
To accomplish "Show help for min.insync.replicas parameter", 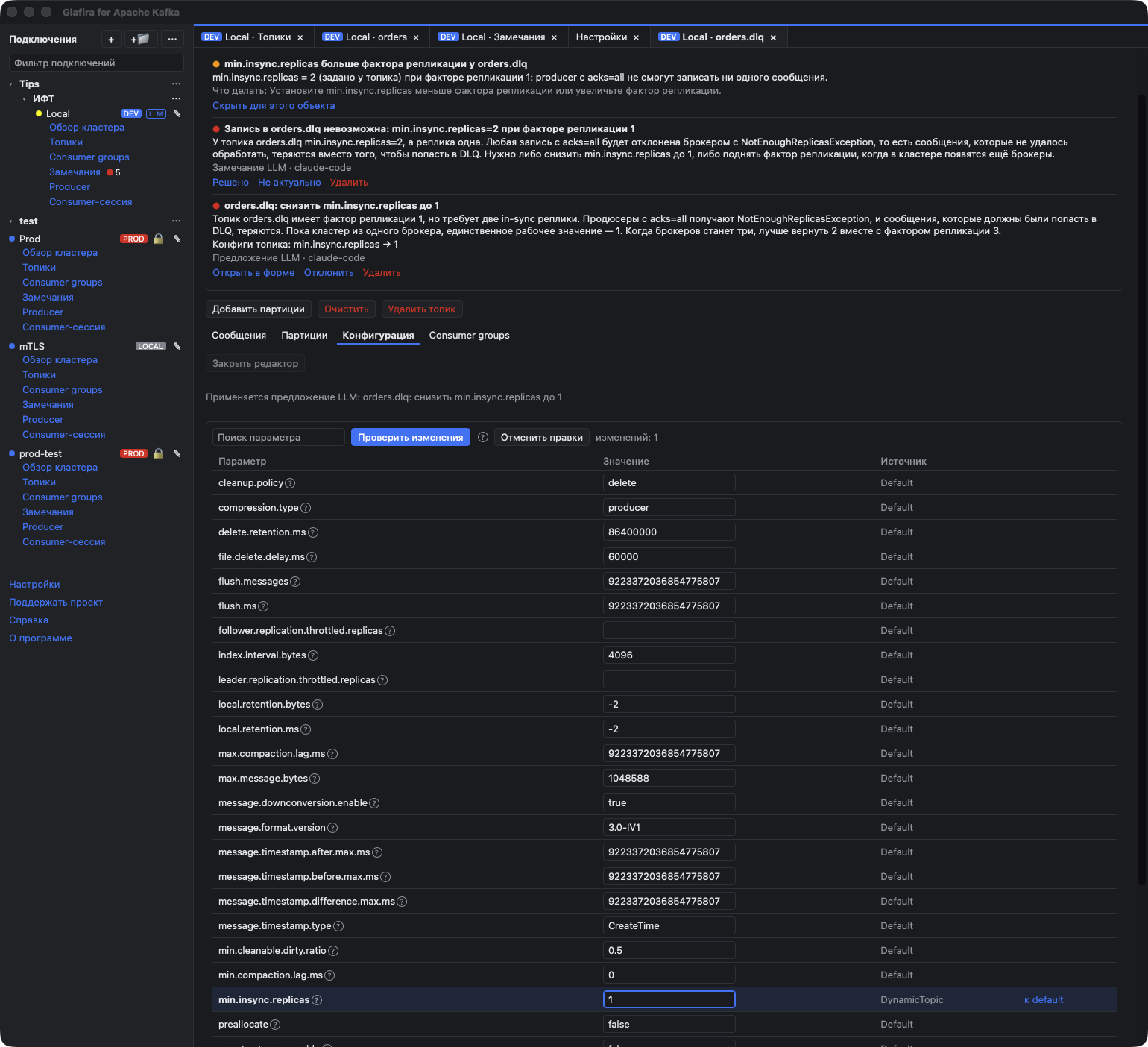I will 317,1000.
